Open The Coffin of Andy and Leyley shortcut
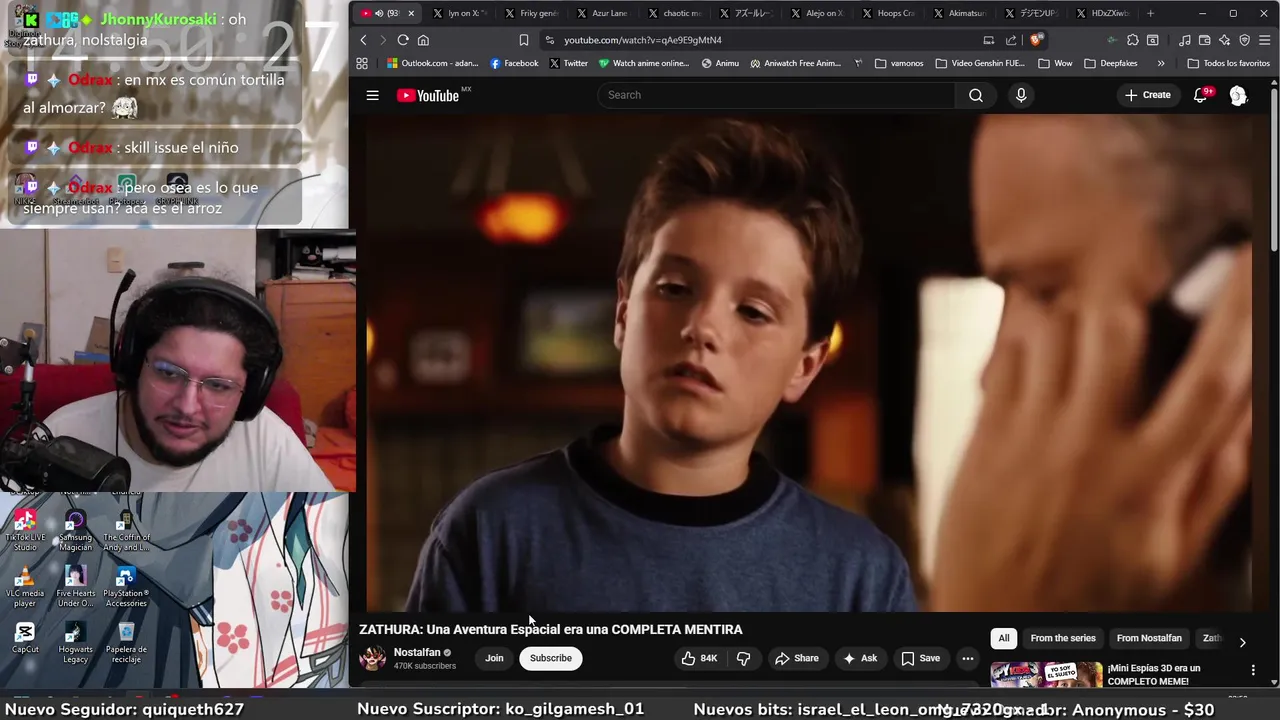This screenshot has height=720, width=1280. (x=126, y=531)
